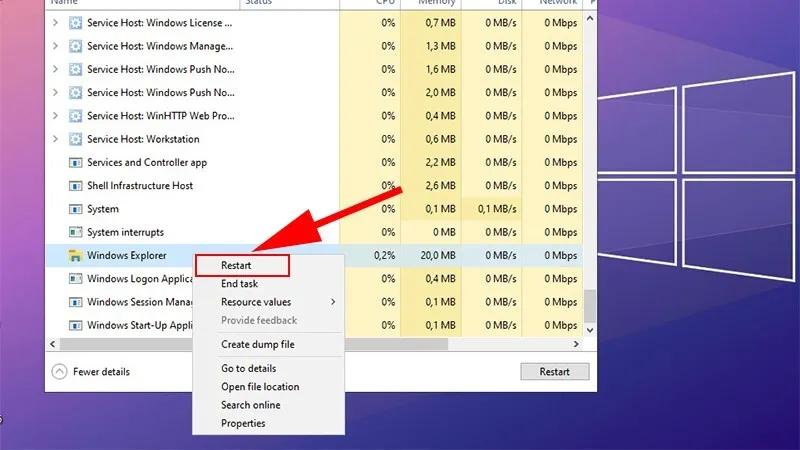Click the Shell Infrastructure Host icon

76,186
